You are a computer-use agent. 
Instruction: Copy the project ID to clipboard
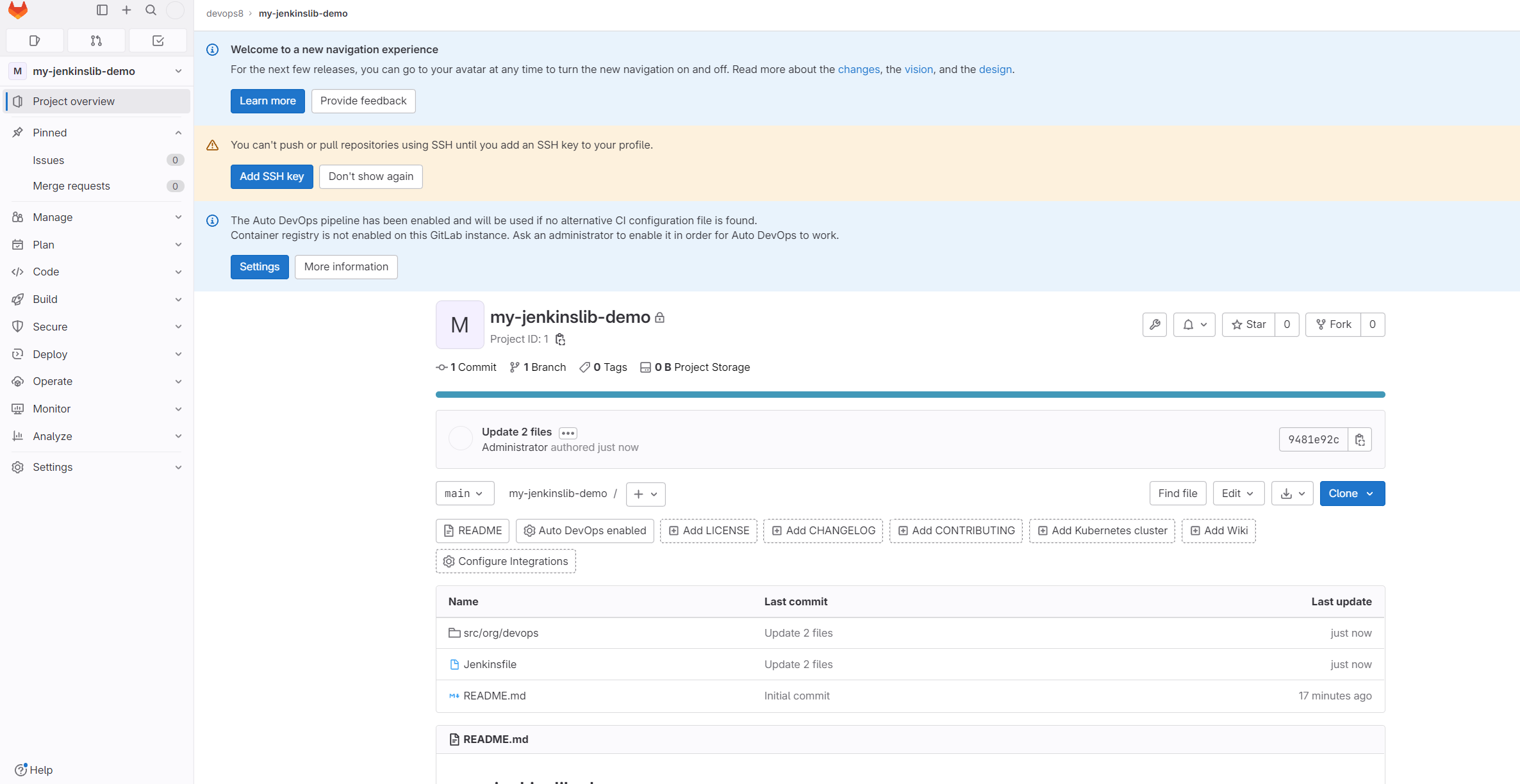[x=560, y=339]
